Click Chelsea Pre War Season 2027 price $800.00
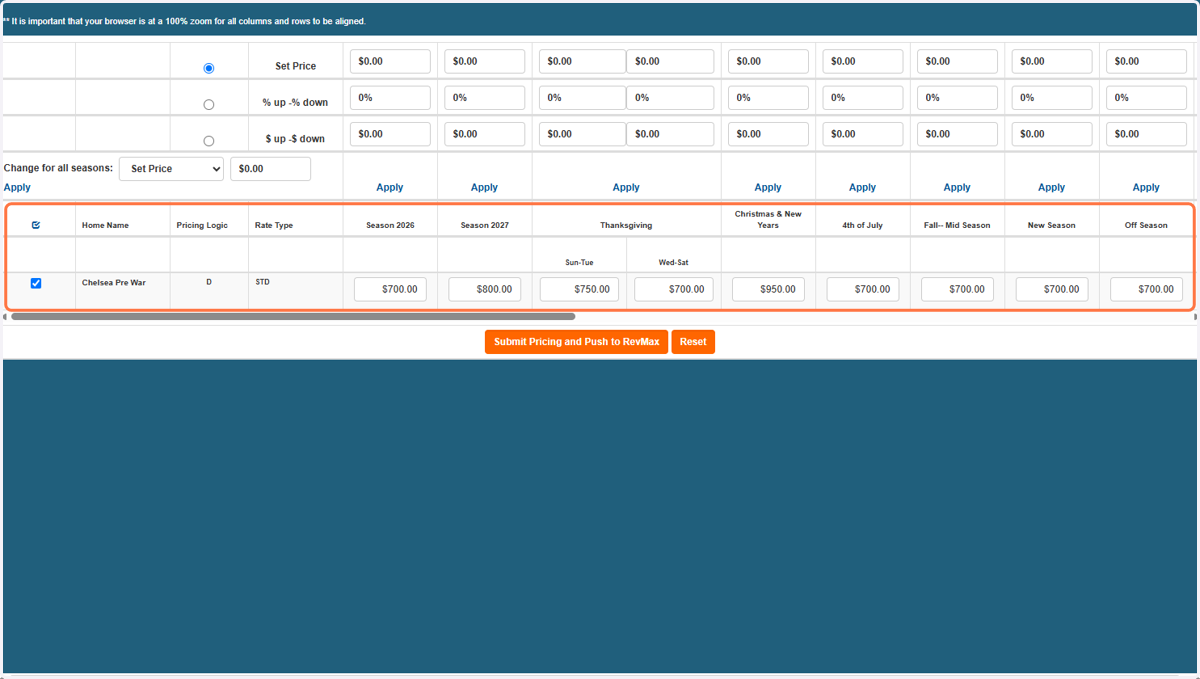Screen dimensions: 1200x679 tap(485, 289)
